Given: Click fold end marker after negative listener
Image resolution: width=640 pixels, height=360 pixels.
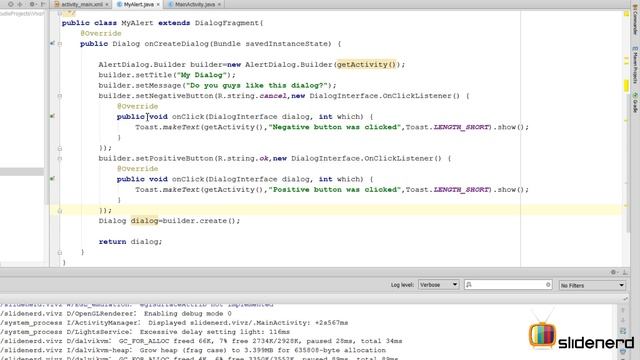Looking at the screenshot, I should tap(60, 148).
